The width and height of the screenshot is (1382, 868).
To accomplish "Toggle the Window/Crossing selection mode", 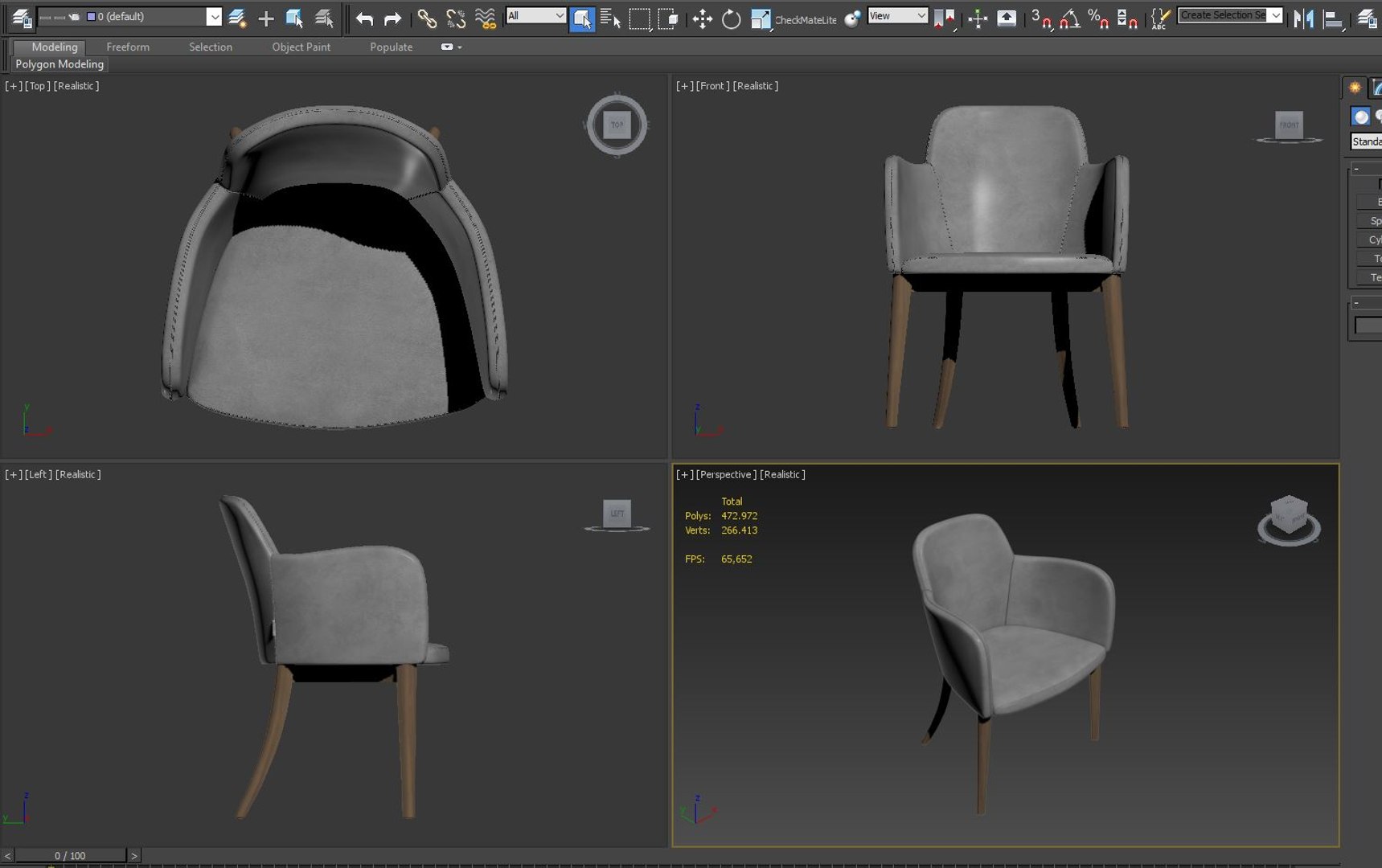I will pos(668,18).
